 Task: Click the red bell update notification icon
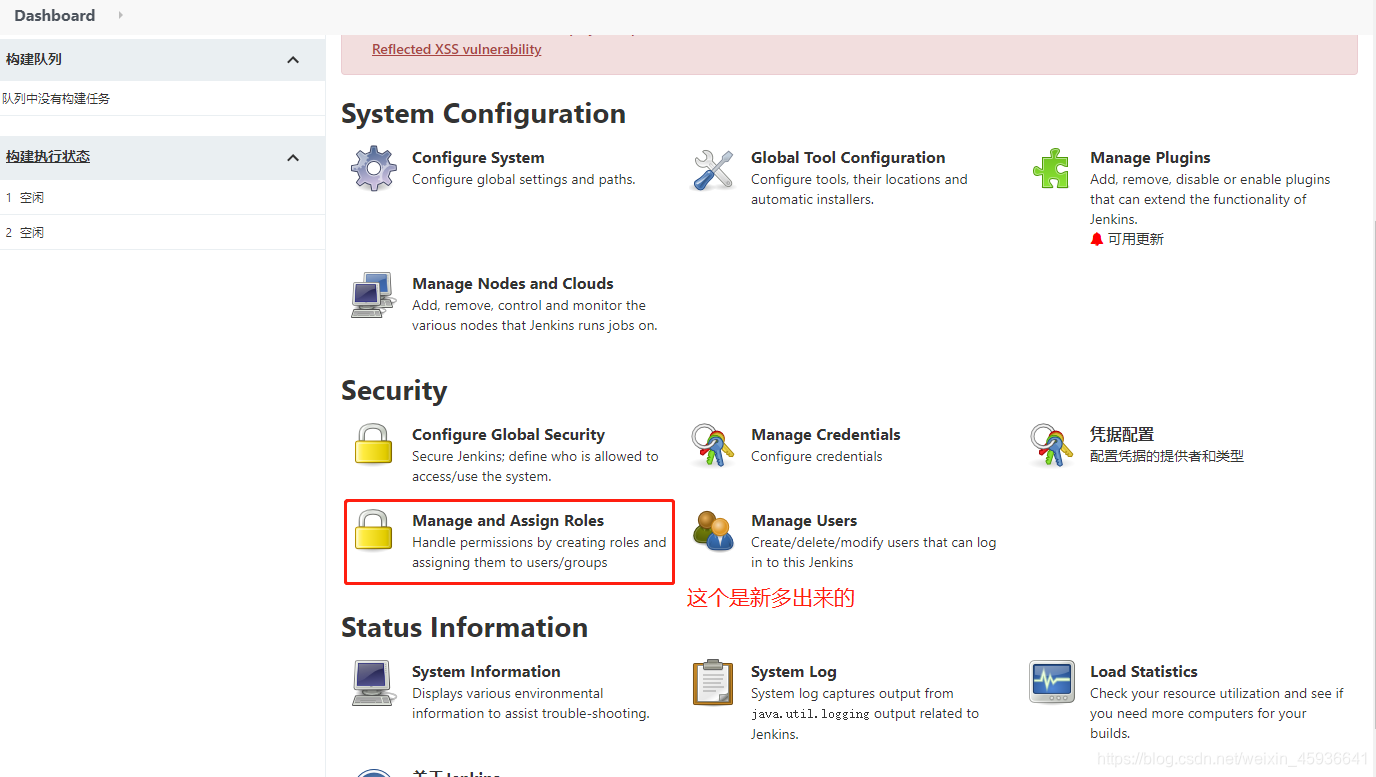click(1097, 239)
